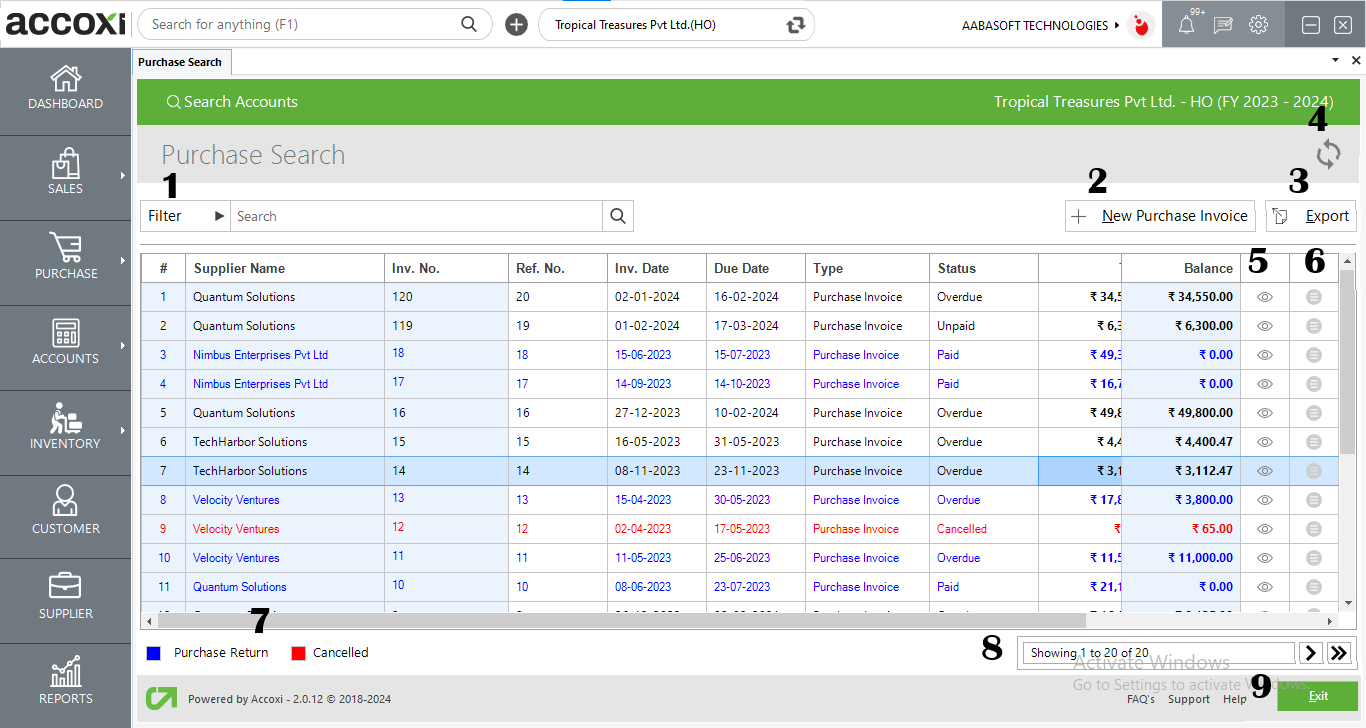Export the purchase invoice list
Screen dimensions: 1366x728
(1311, 215)
